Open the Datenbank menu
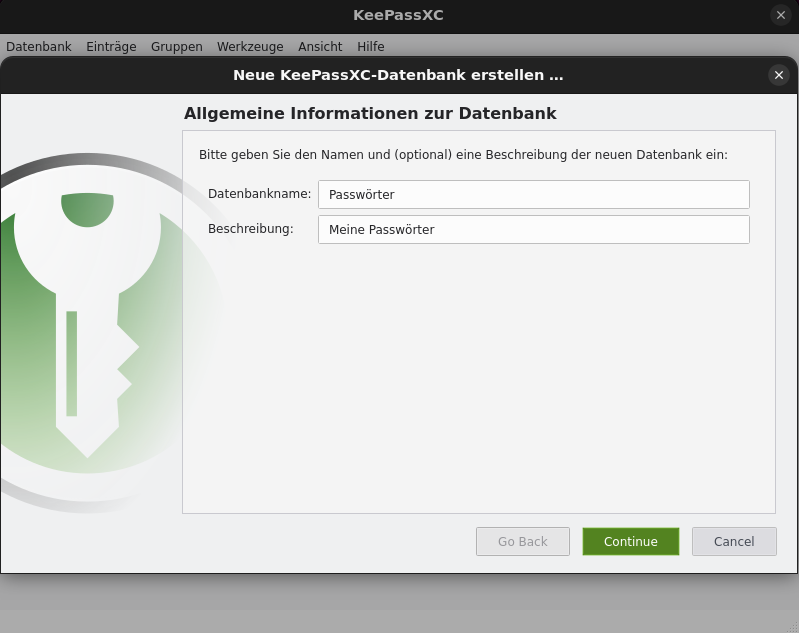This screenshot has height=633, width=799. click(39, 46)
